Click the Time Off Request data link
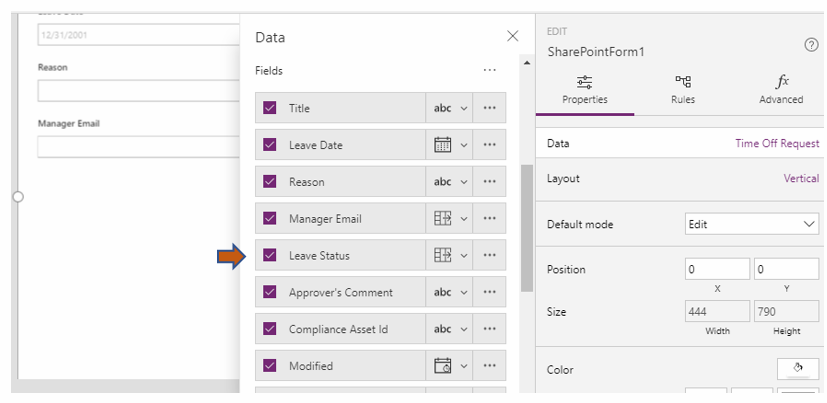Screen dimensions: 827x403 point(776,144)
